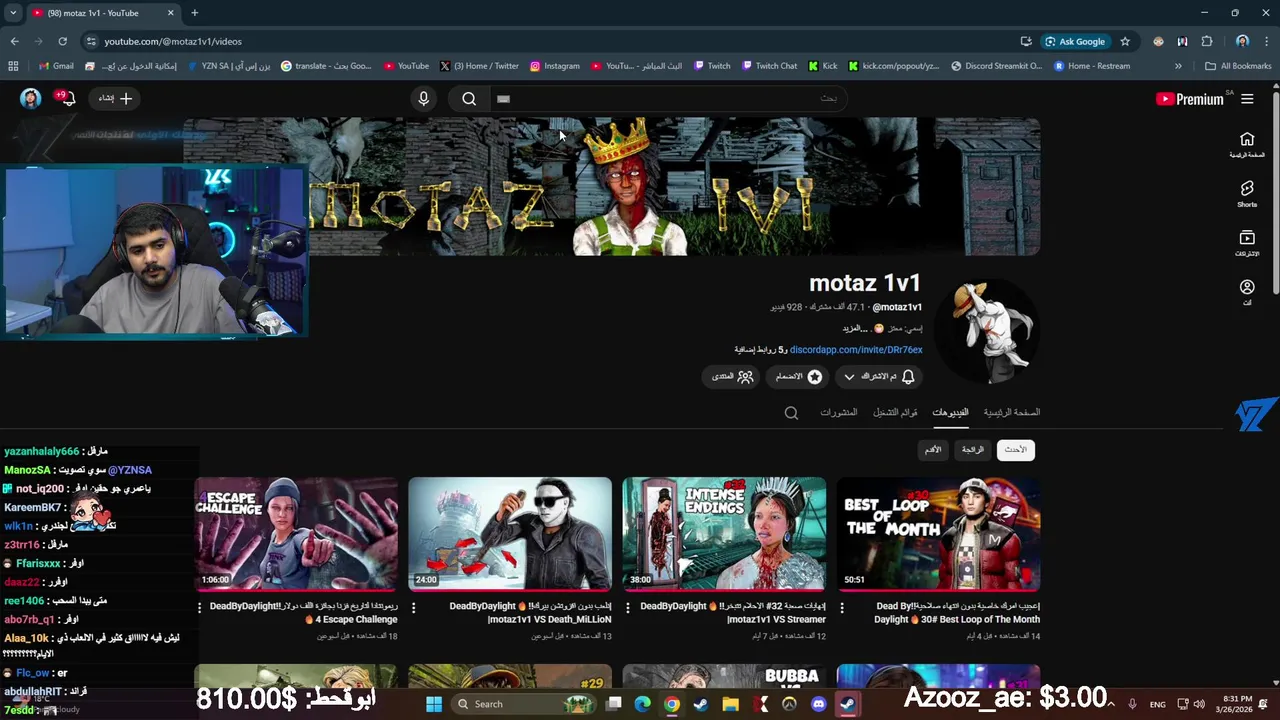This screenshot has width=1280, height=720.
Task: Open File Explorer from the taskbar
Action: 730,704
